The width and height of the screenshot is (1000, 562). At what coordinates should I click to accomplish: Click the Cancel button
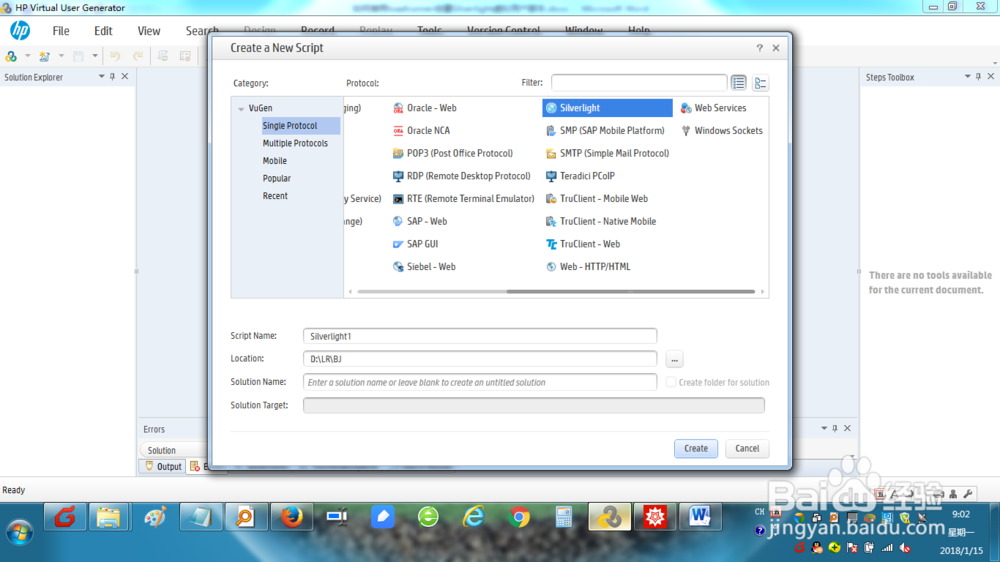click(747, 448)
